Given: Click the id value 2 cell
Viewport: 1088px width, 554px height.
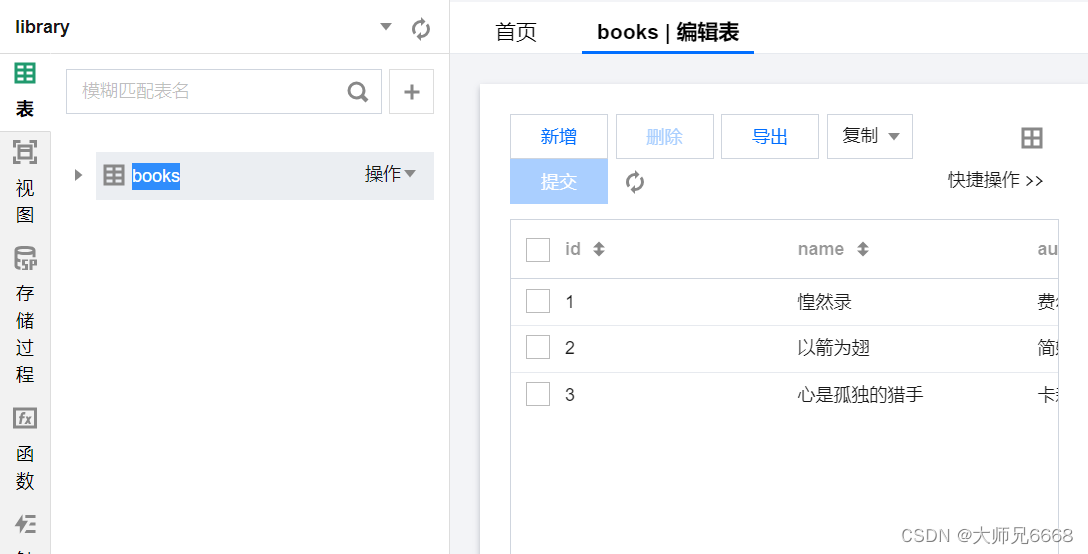Looking at the screenshot, I should tap(570, 348).
